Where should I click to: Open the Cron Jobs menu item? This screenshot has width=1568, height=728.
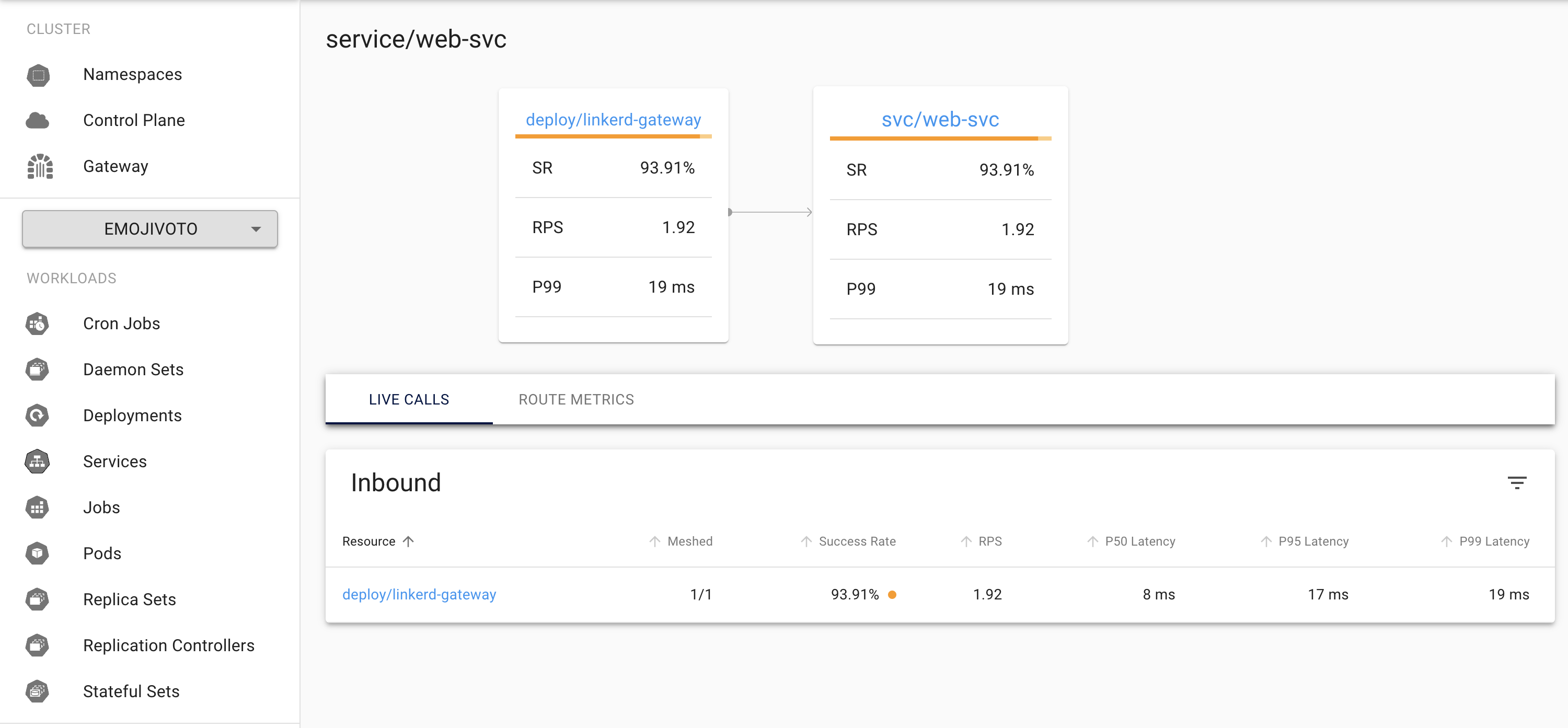[122, 324]
